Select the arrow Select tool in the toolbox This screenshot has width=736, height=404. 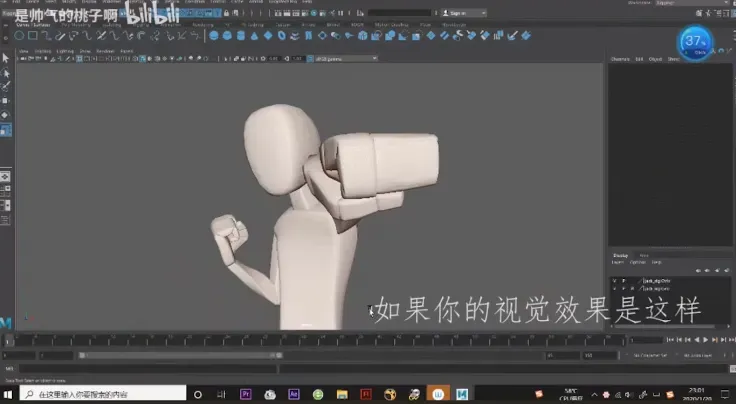point(6,58)
